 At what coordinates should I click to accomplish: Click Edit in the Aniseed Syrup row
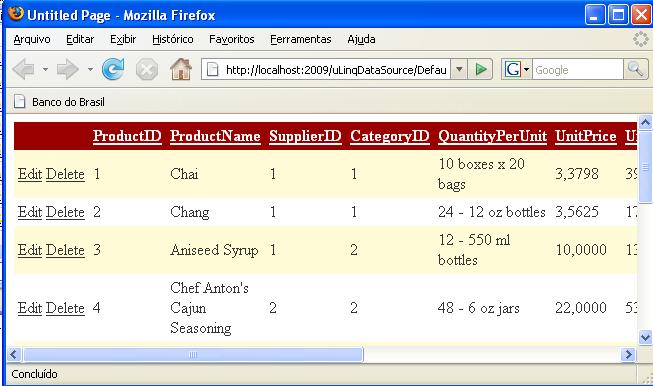coord(30,250)
